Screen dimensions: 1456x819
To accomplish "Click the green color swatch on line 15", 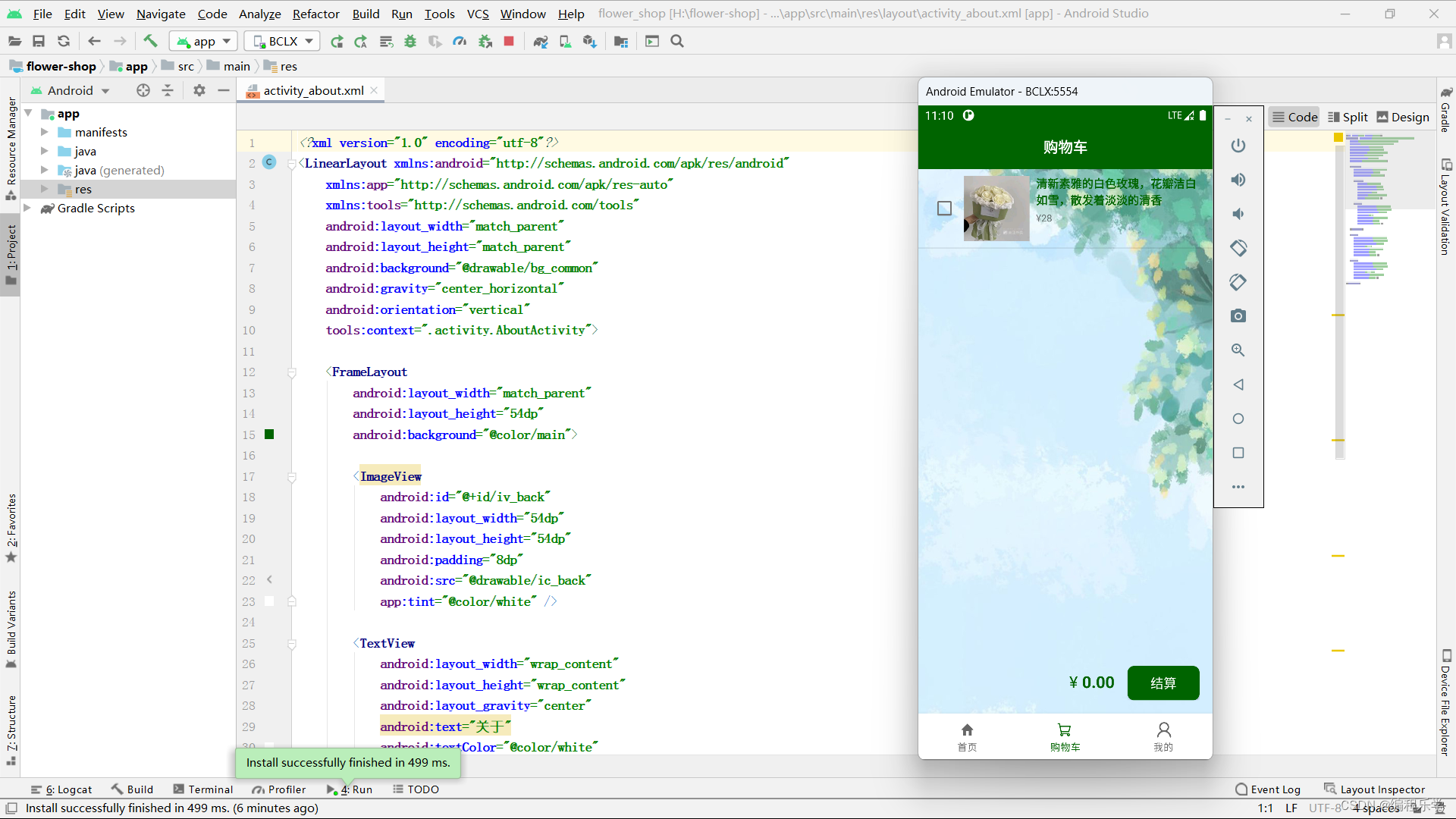I will coord(269,435).
